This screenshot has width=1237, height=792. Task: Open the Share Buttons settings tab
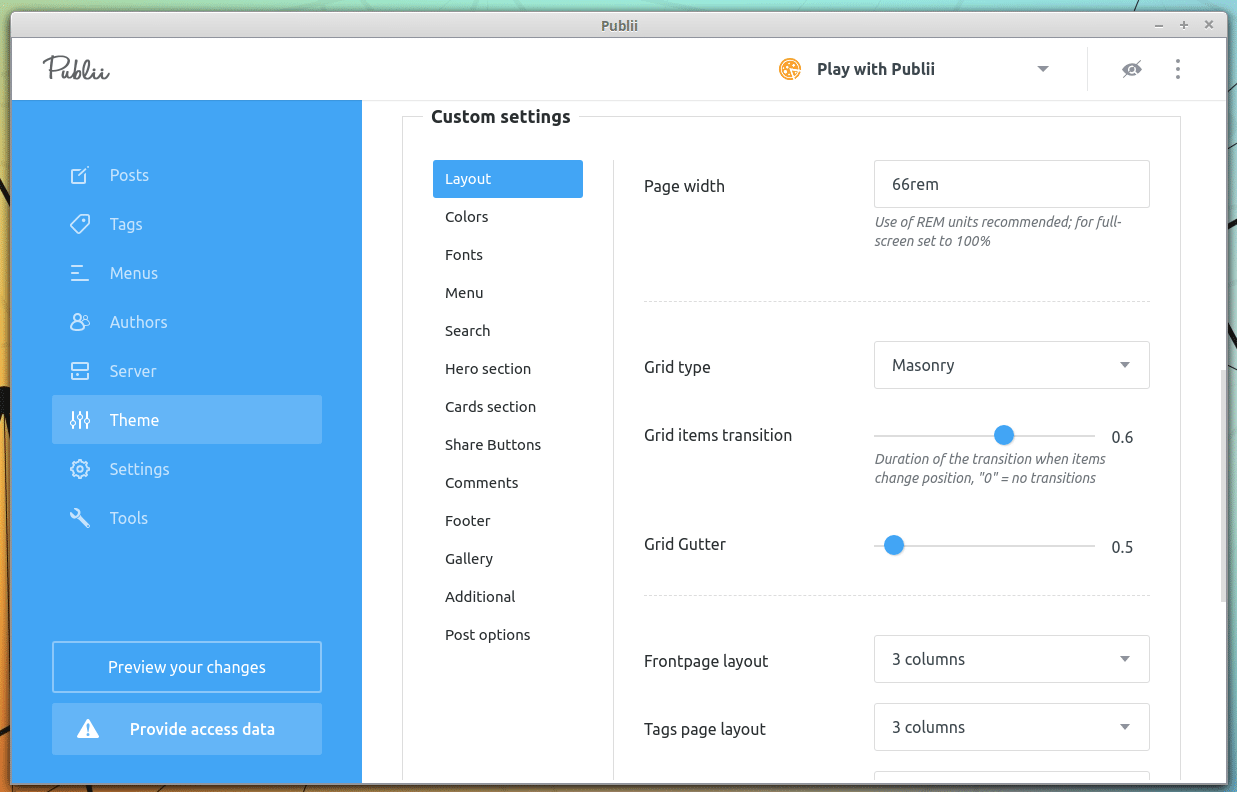tap(508, 445)
